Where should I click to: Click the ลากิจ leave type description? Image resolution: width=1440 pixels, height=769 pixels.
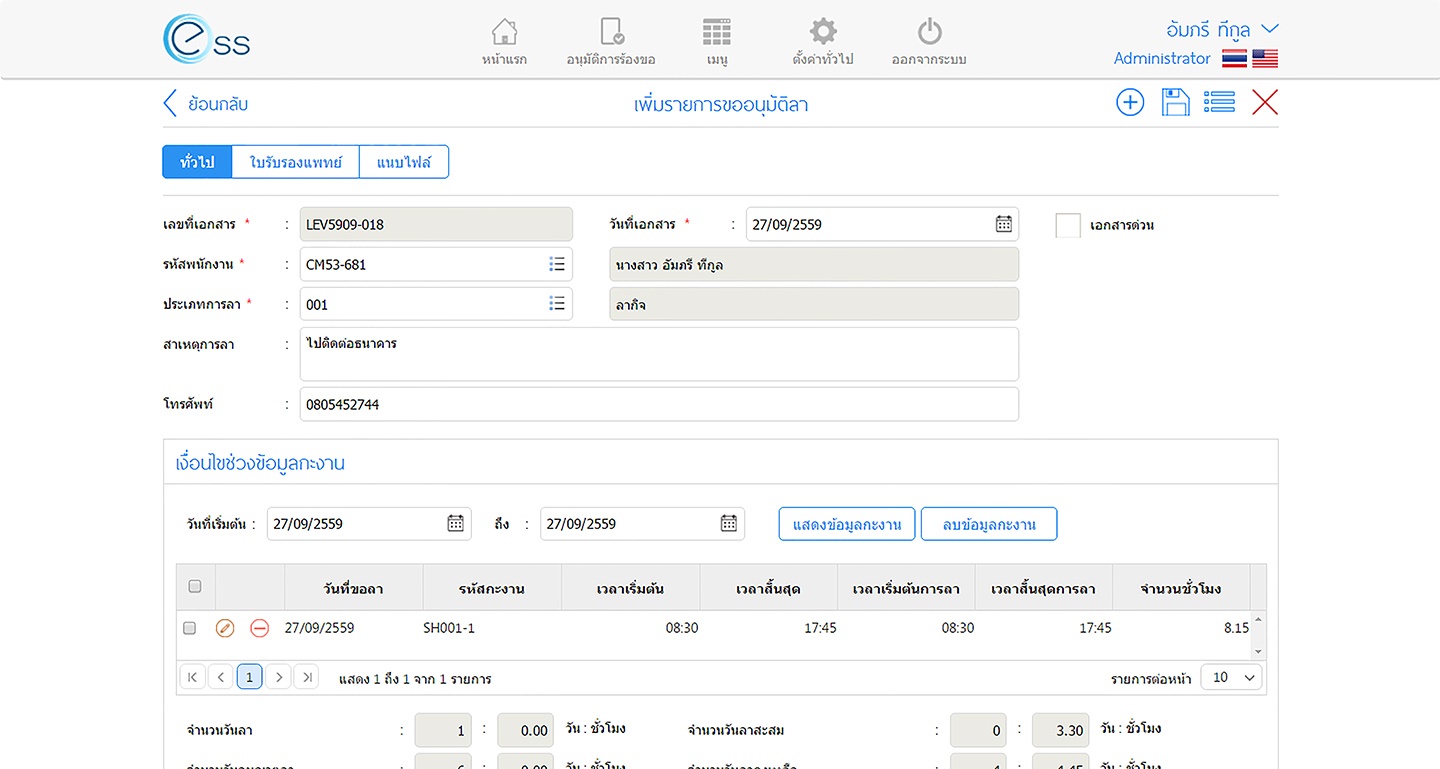(814, 304)
